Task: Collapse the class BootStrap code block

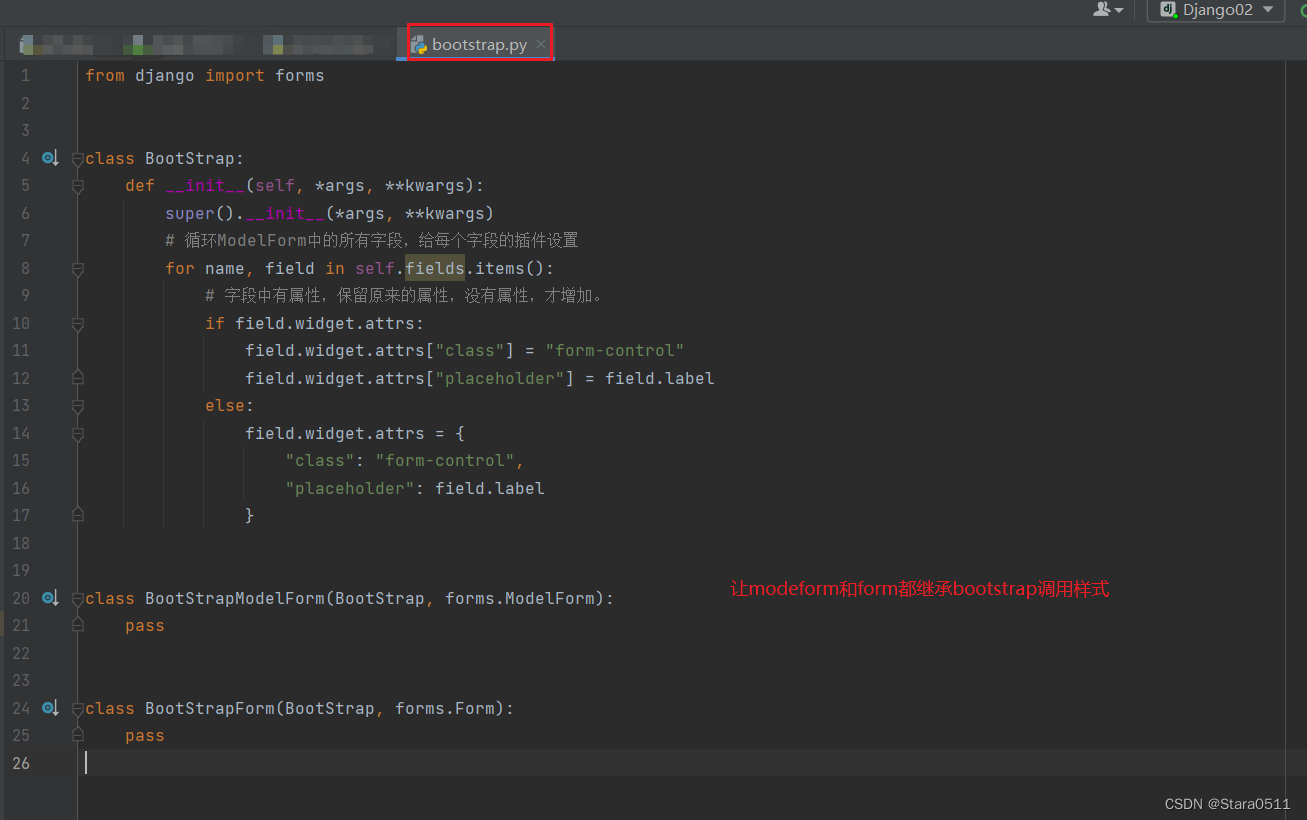Action: coord(78,159)
